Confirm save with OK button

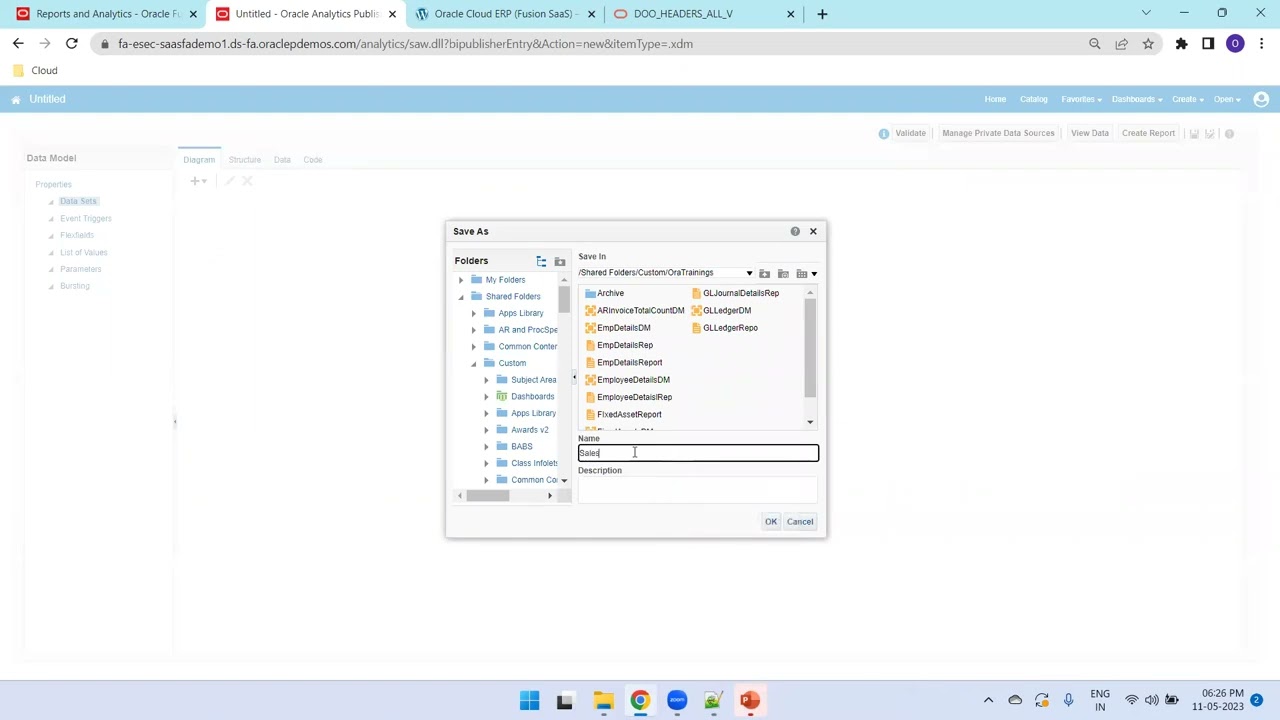pyautogui.click(x=771, y=522)
